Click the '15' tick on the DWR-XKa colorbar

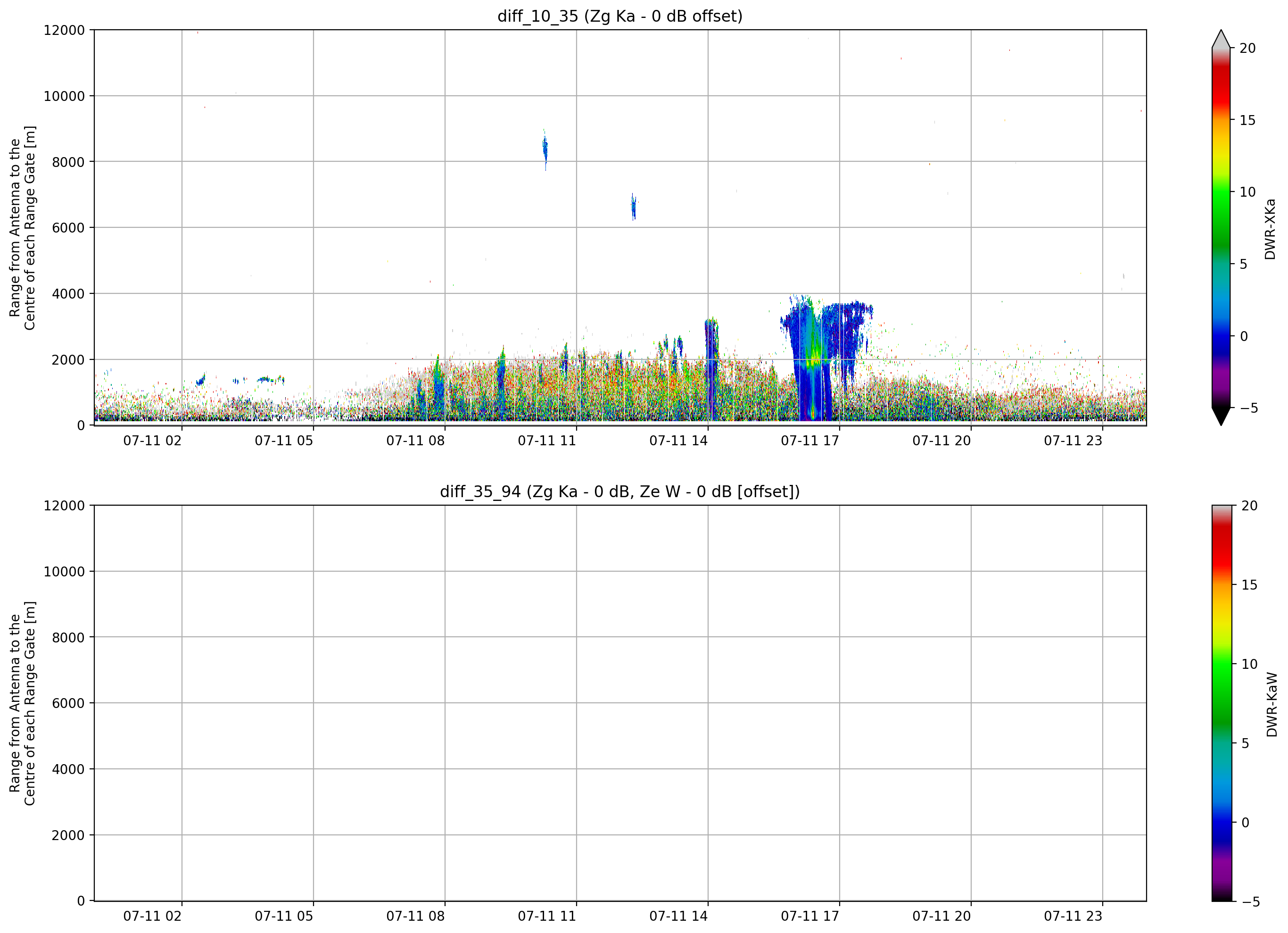[1247, 120]
